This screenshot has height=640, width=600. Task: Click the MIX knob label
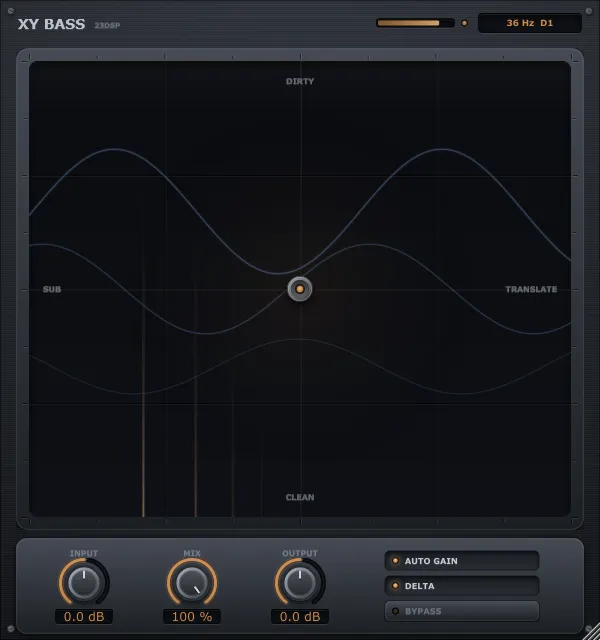[x=192, y=553]
